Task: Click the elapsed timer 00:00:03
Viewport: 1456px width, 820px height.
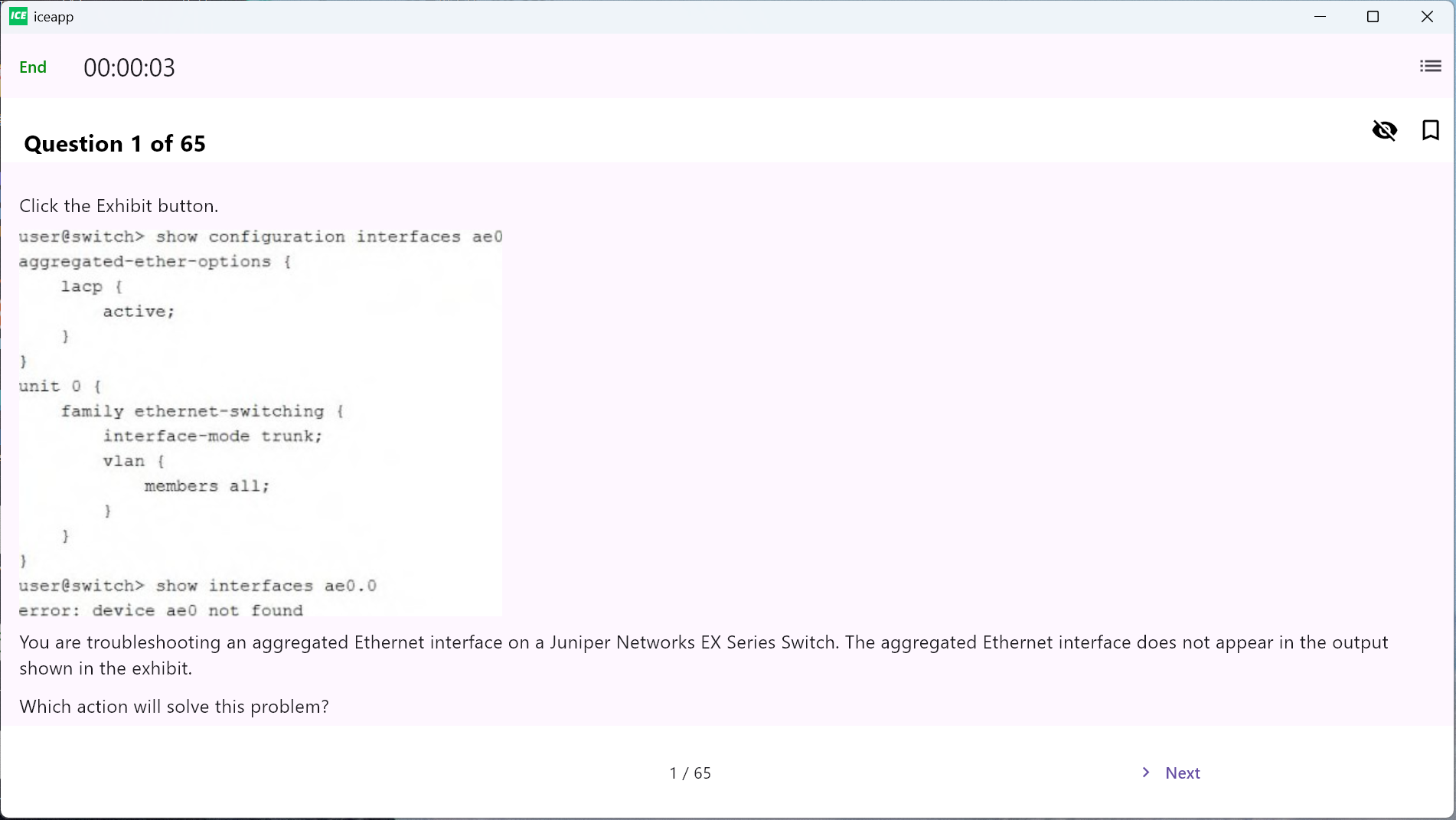Action: coord(129,68)
